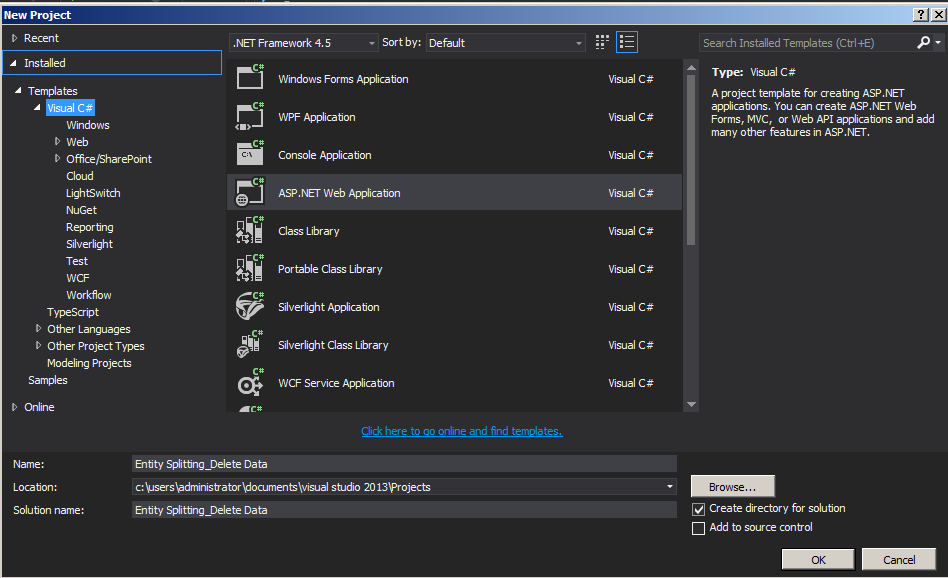Select the Windows Forms Application template icon
Screen dimensions: 948x578
coord(249,79)
